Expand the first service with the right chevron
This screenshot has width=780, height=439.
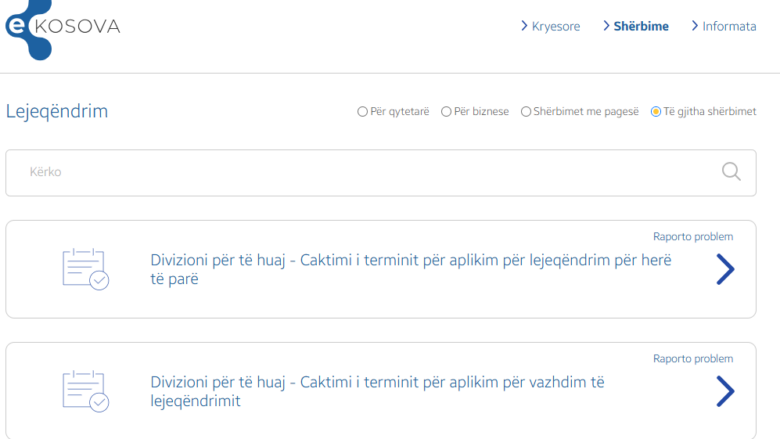click(x=726, y=269)
